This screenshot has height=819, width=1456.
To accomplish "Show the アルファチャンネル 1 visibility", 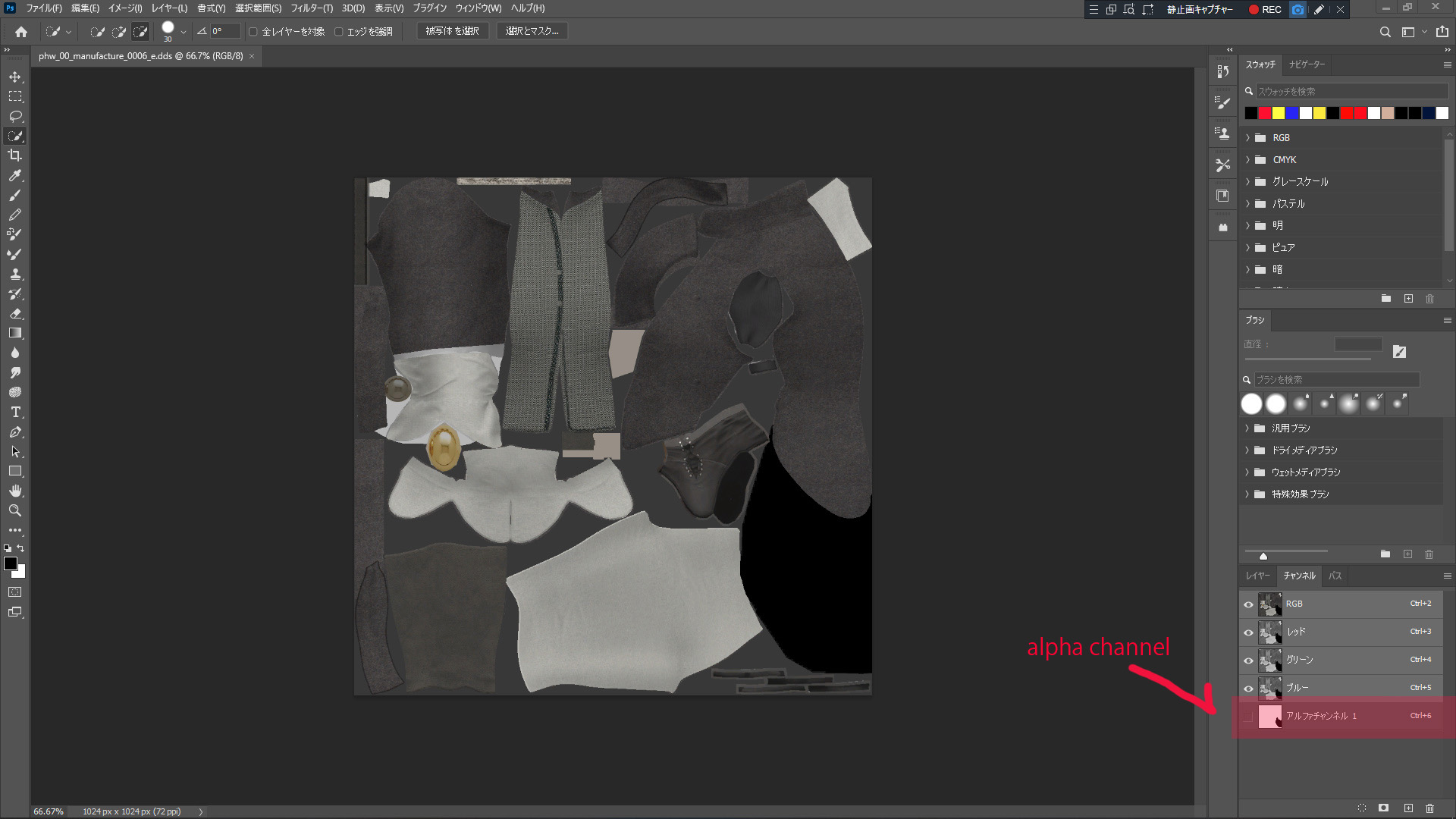I will click(1248, 716).
